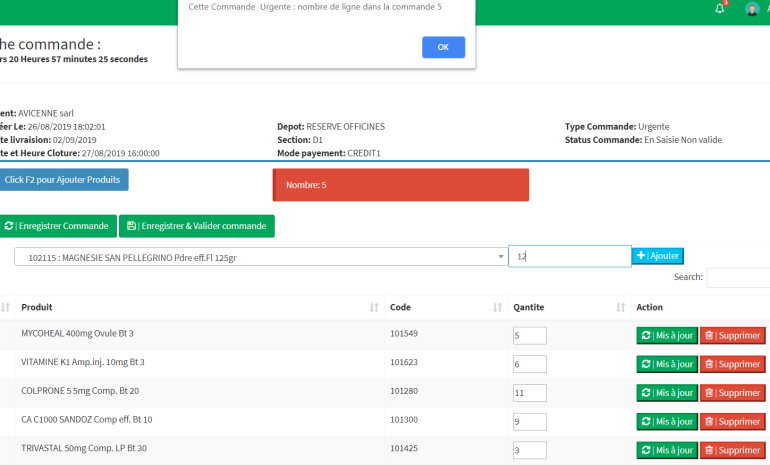The width and height of the screenshot is (770, 465).
Task: Open the product selection dropdown
Action: point(260,257)
